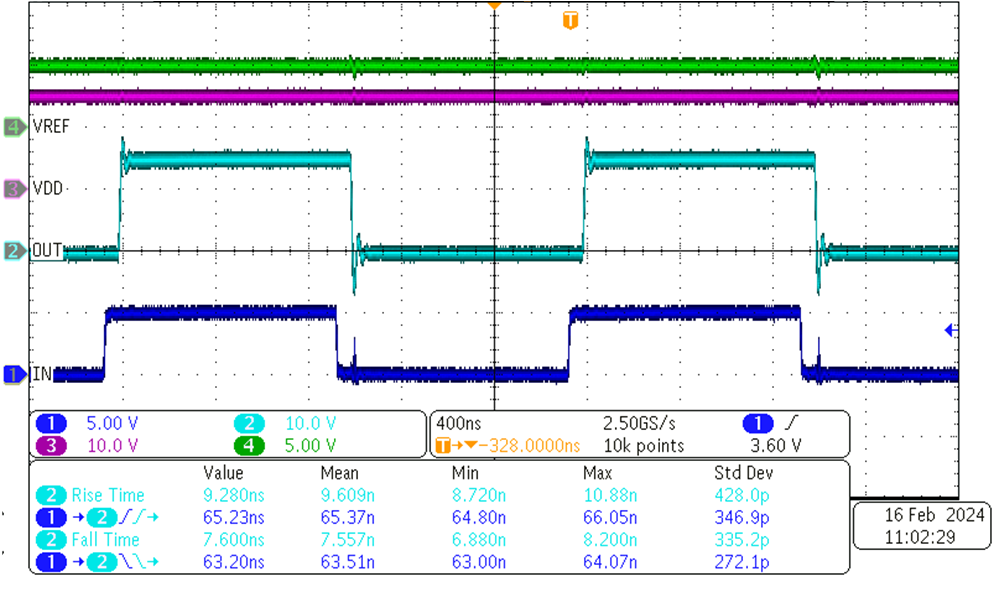Viewport: 1000px width, 615px height.
Task: Select the 10k points record length
Action: (638, 445)
